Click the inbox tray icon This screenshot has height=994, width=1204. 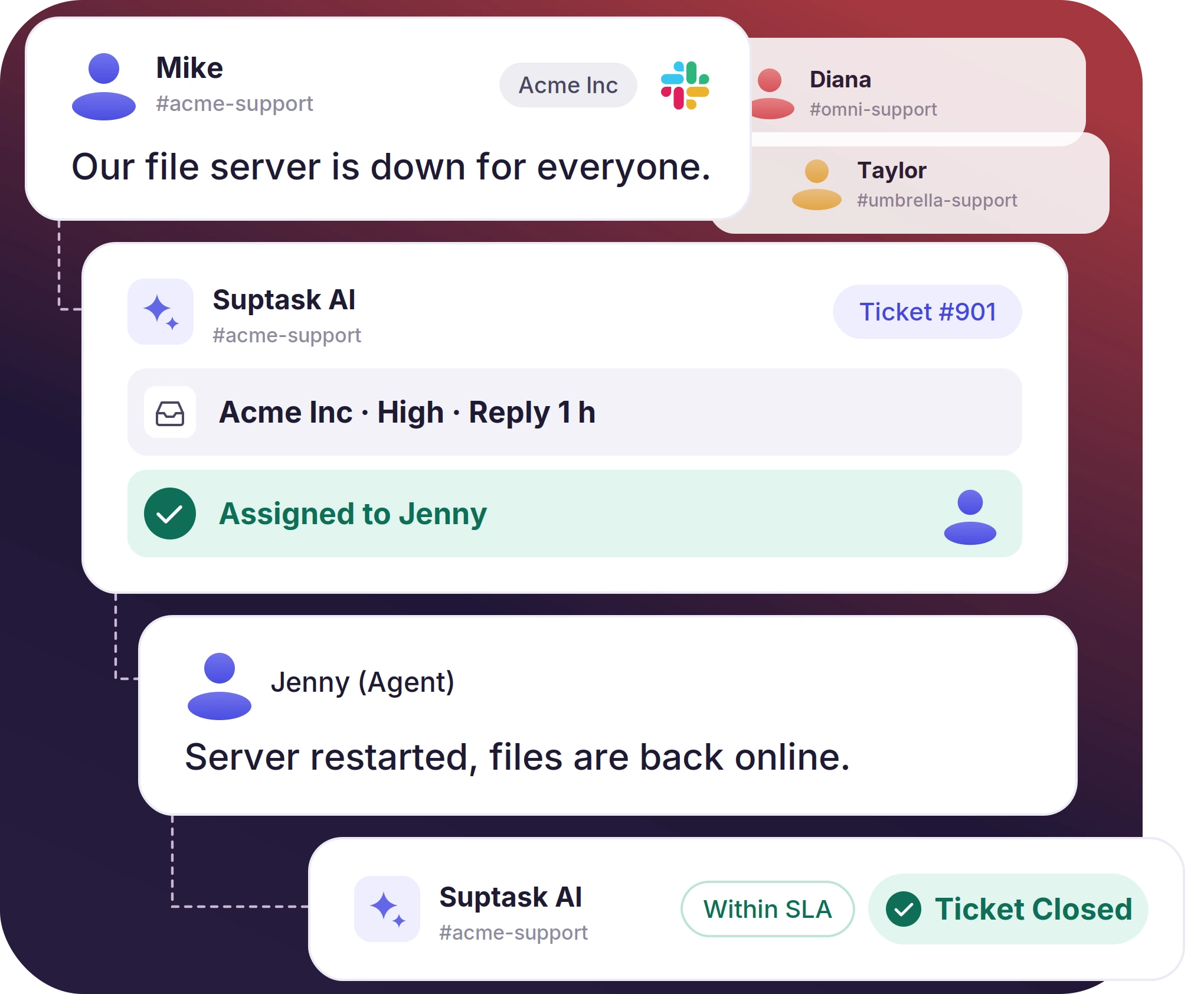coord(170,413)
